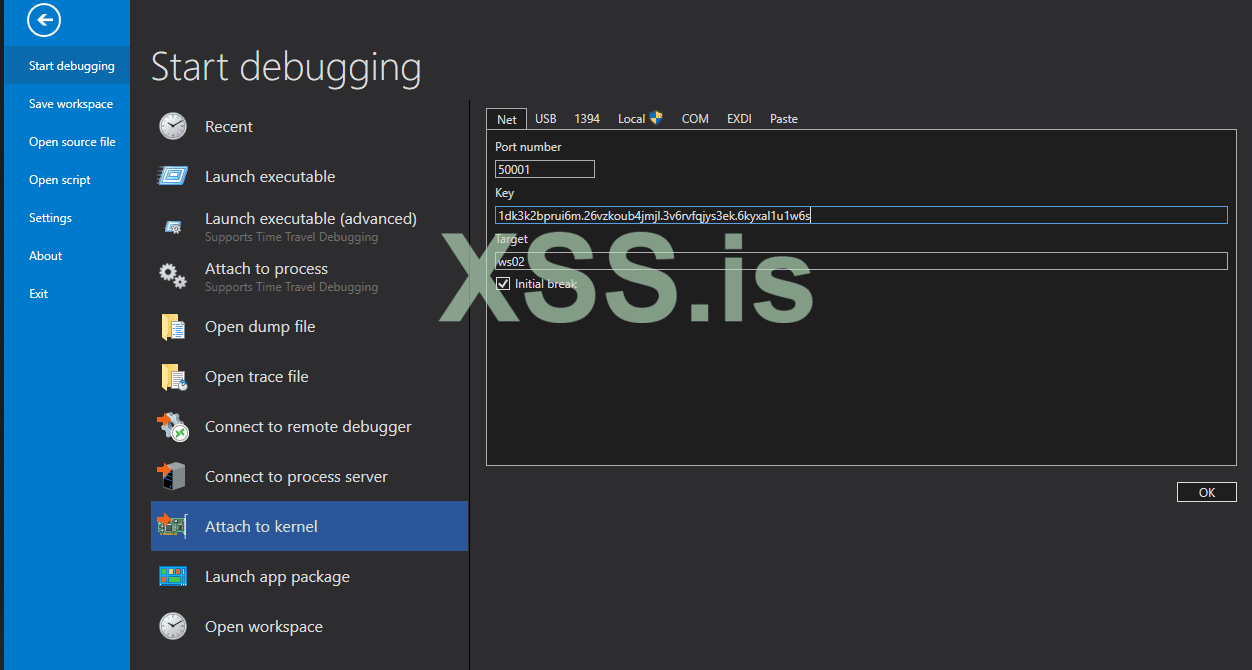This screenshot has height=670, width=1252.
Task: Click the Port number field
Action: pos(545,169)
